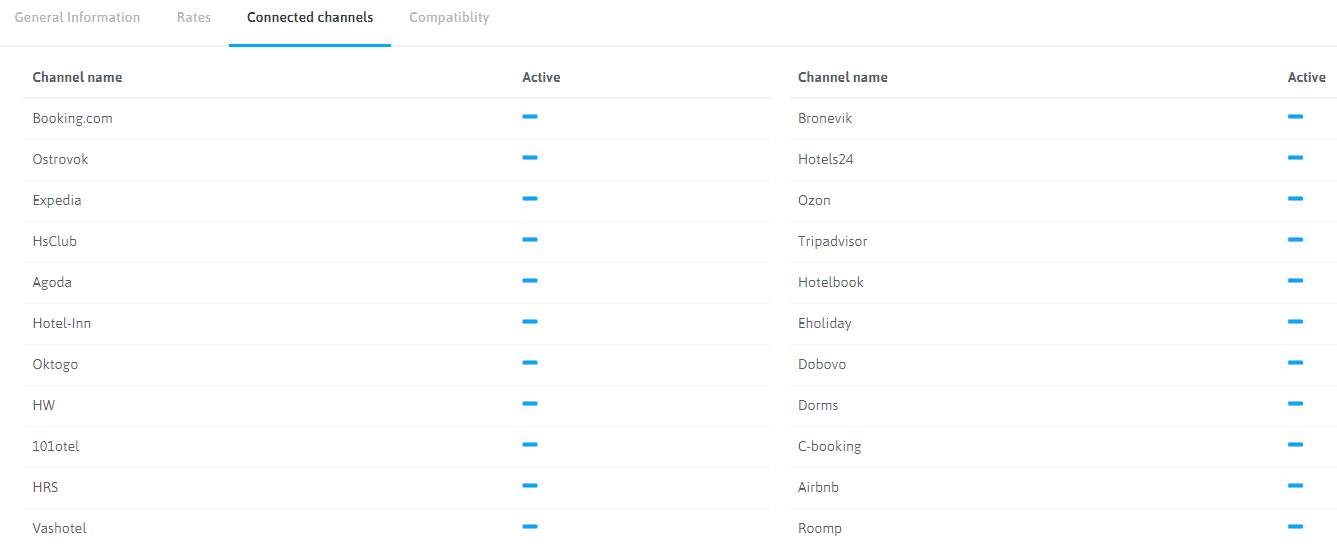Open the Compatiblity tab
The image size is (1337, 556).
point(449,18)
